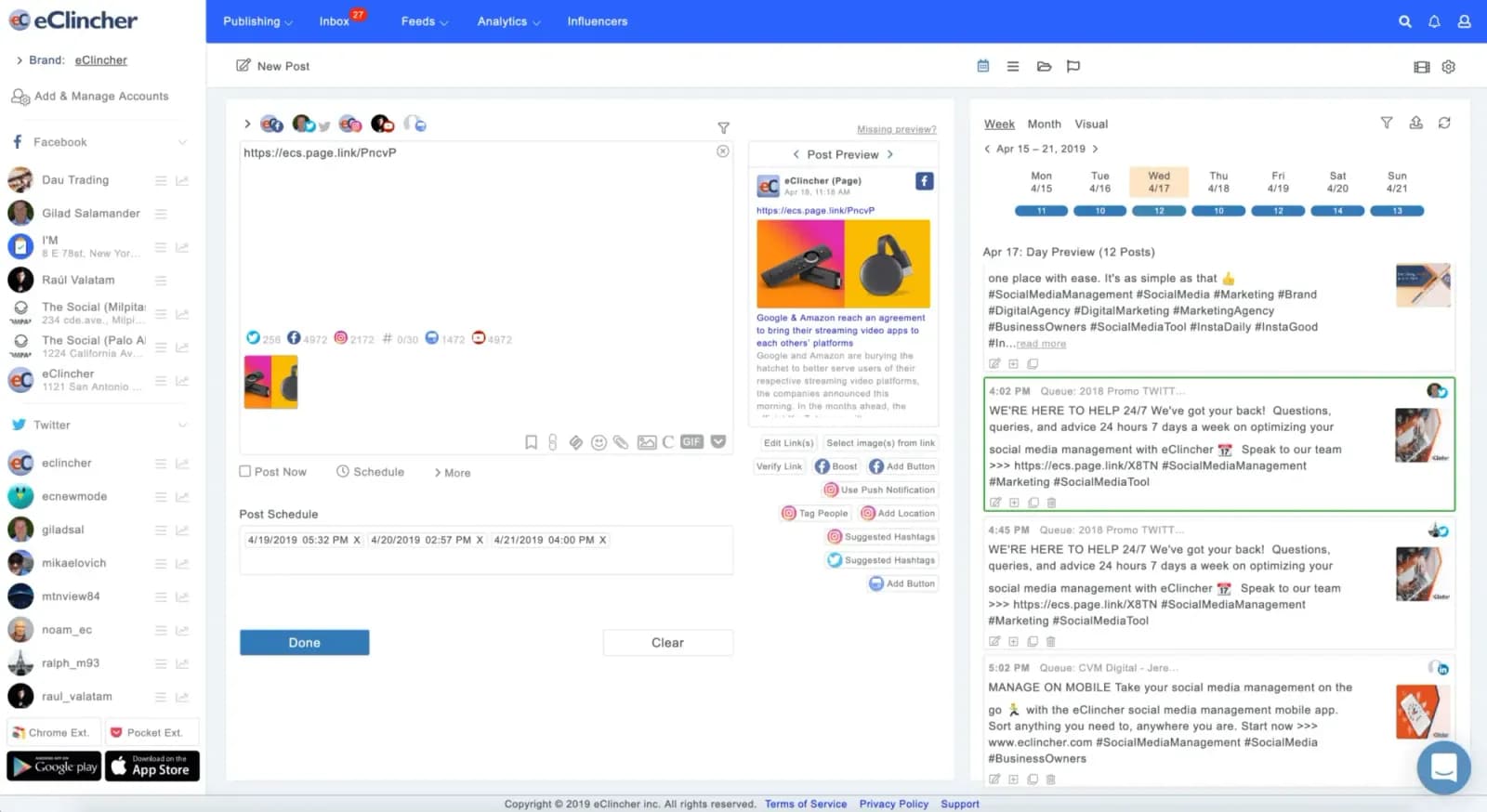Open the Influencers menu item
The height and width of the screenshot is (812, 1487).
[x=597, y=21]
